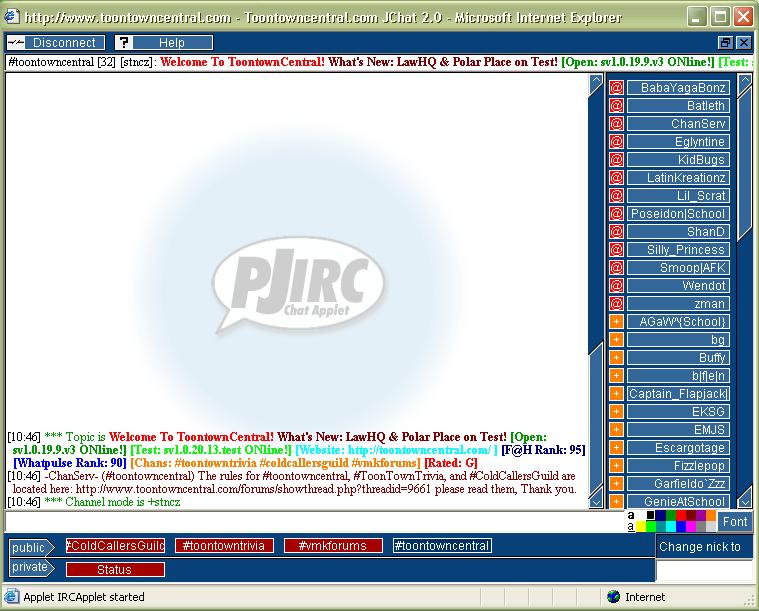Pick the cyan color swatch
This screenshot has height=611, width=759.
click(x=670, y=526)
